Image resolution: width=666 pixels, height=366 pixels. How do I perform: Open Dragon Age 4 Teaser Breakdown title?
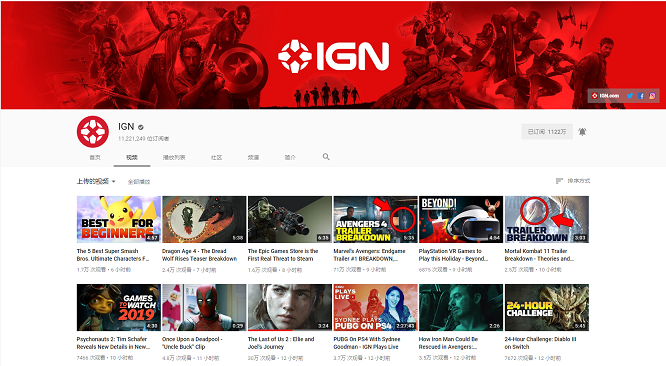point(199,255)
